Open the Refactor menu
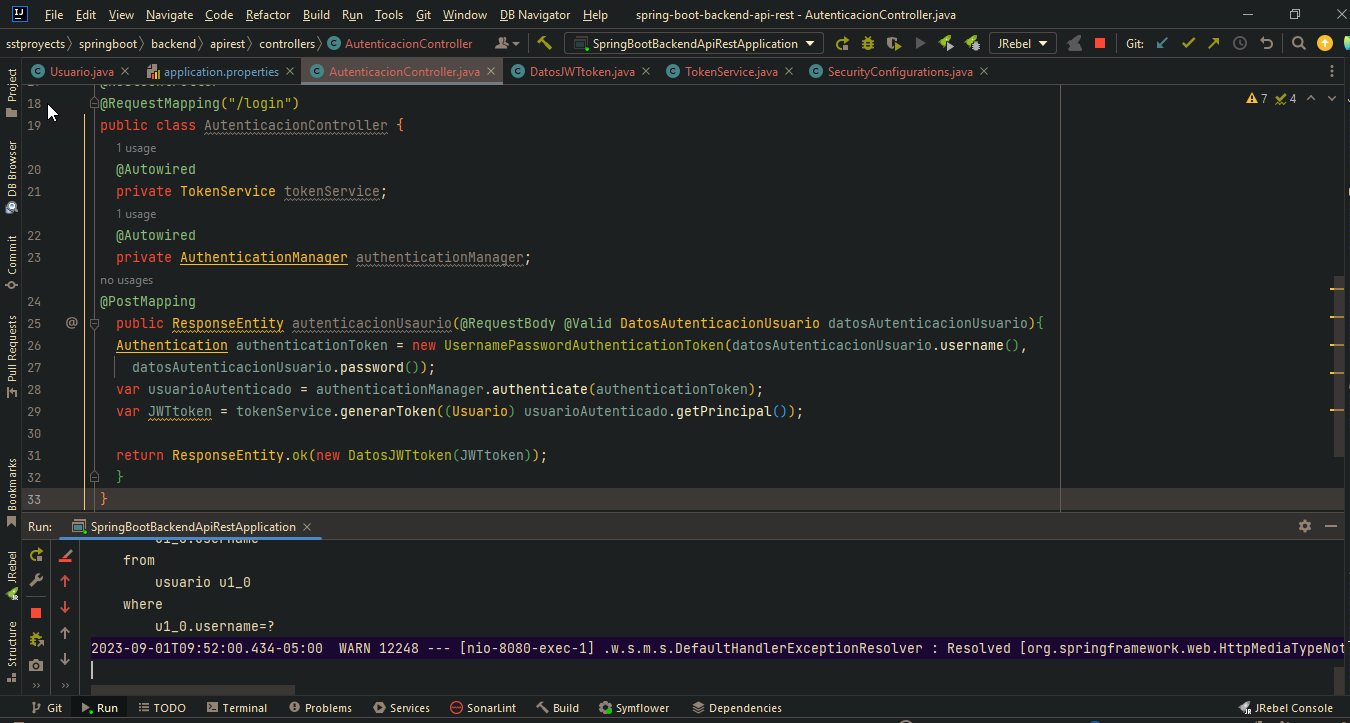 tap(268, 15)
